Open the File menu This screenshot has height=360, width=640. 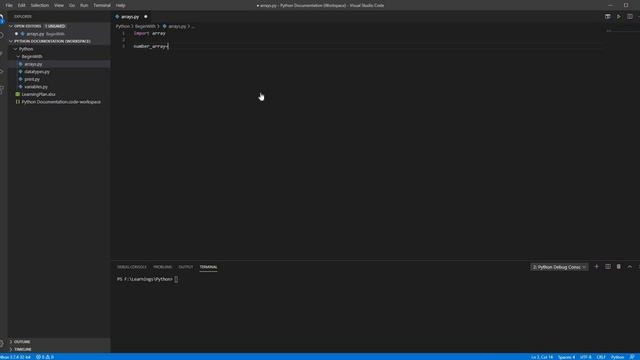(x=9, y=5)
